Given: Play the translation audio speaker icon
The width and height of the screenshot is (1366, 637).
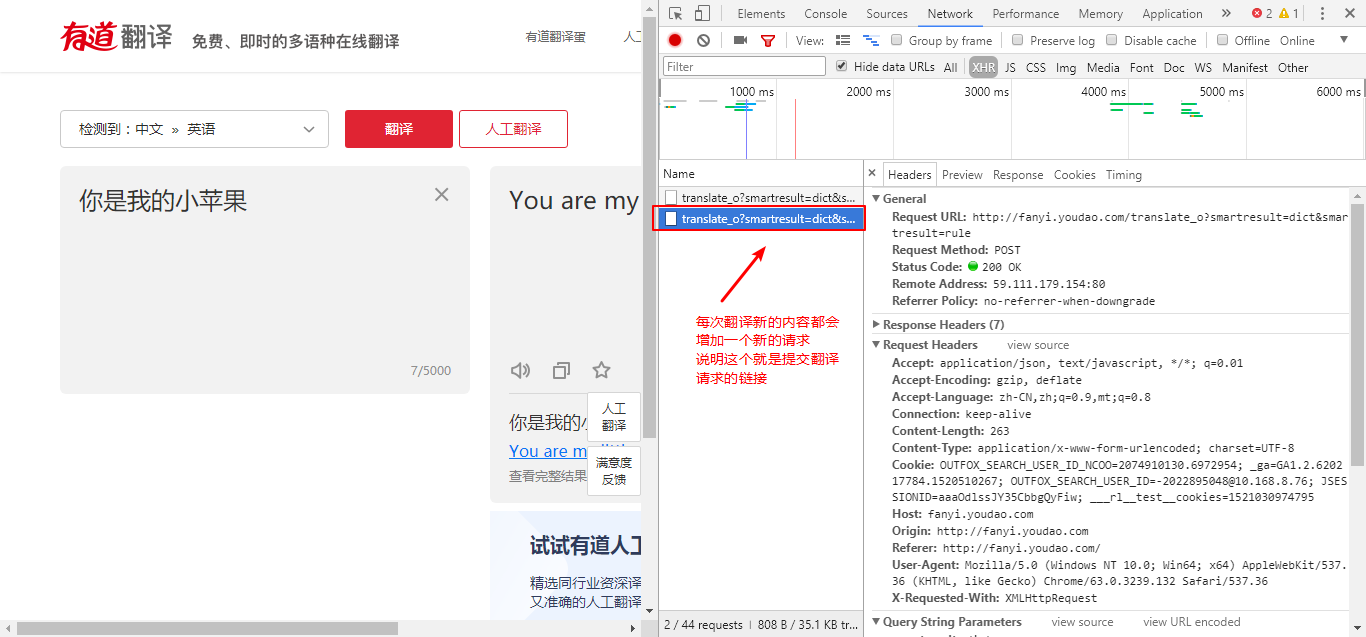Looking at the screenshot, I should click(x=520, y=371).
